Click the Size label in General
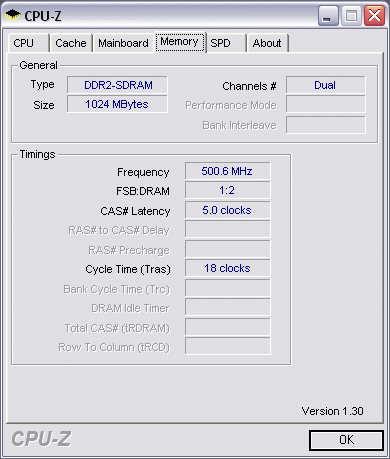This screenshot has height=459, width=390. coord(44,105)
